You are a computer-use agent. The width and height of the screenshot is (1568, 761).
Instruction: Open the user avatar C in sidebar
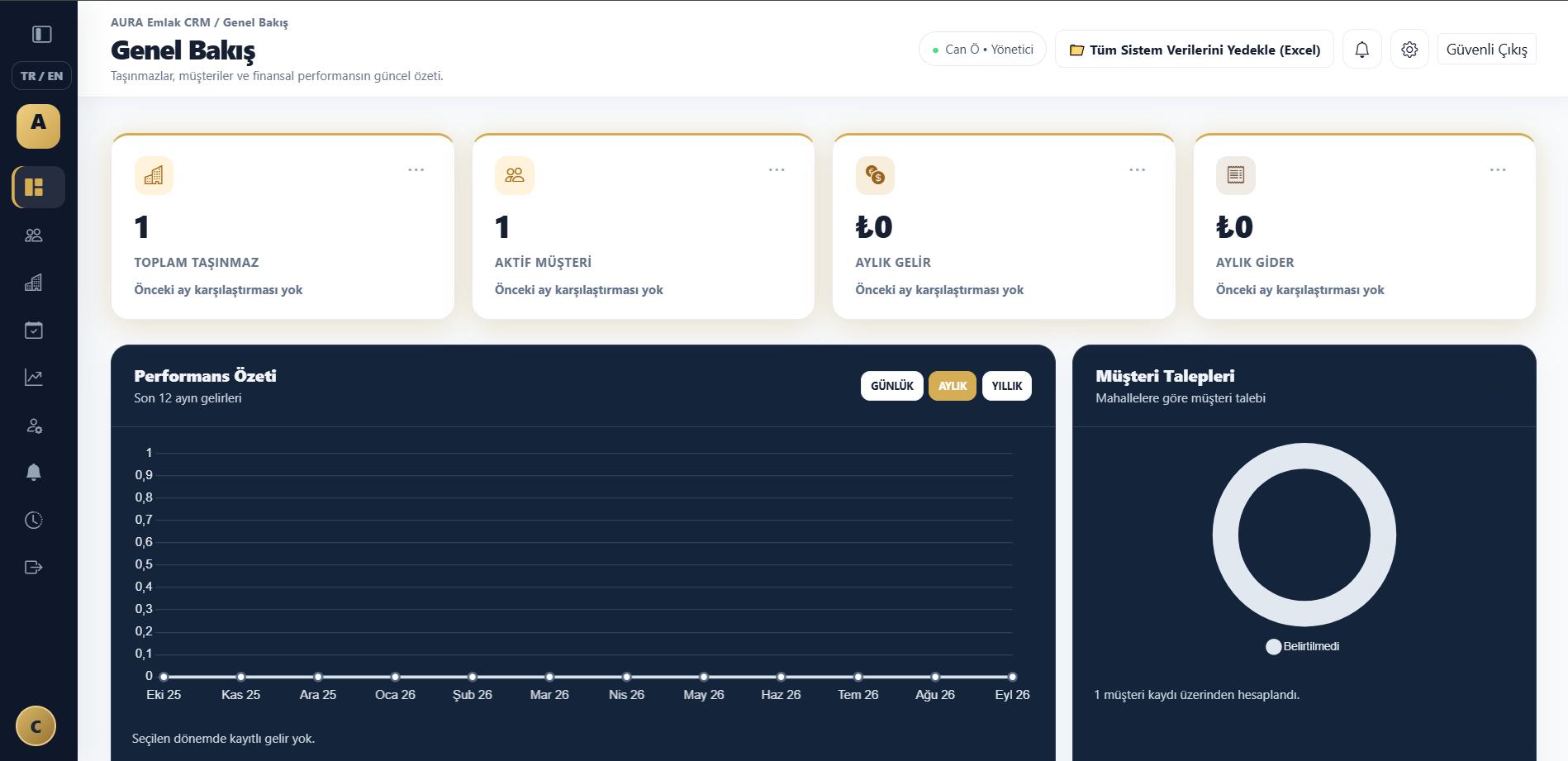pyautogui.click(x=36, y=726)
